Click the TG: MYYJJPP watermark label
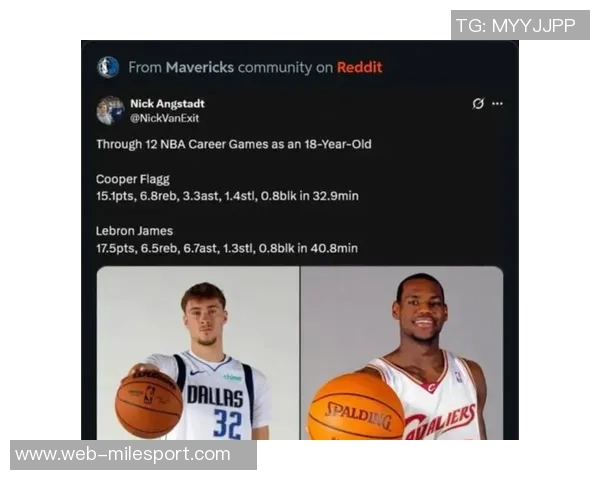600x480 pixels. pos(520,25)
